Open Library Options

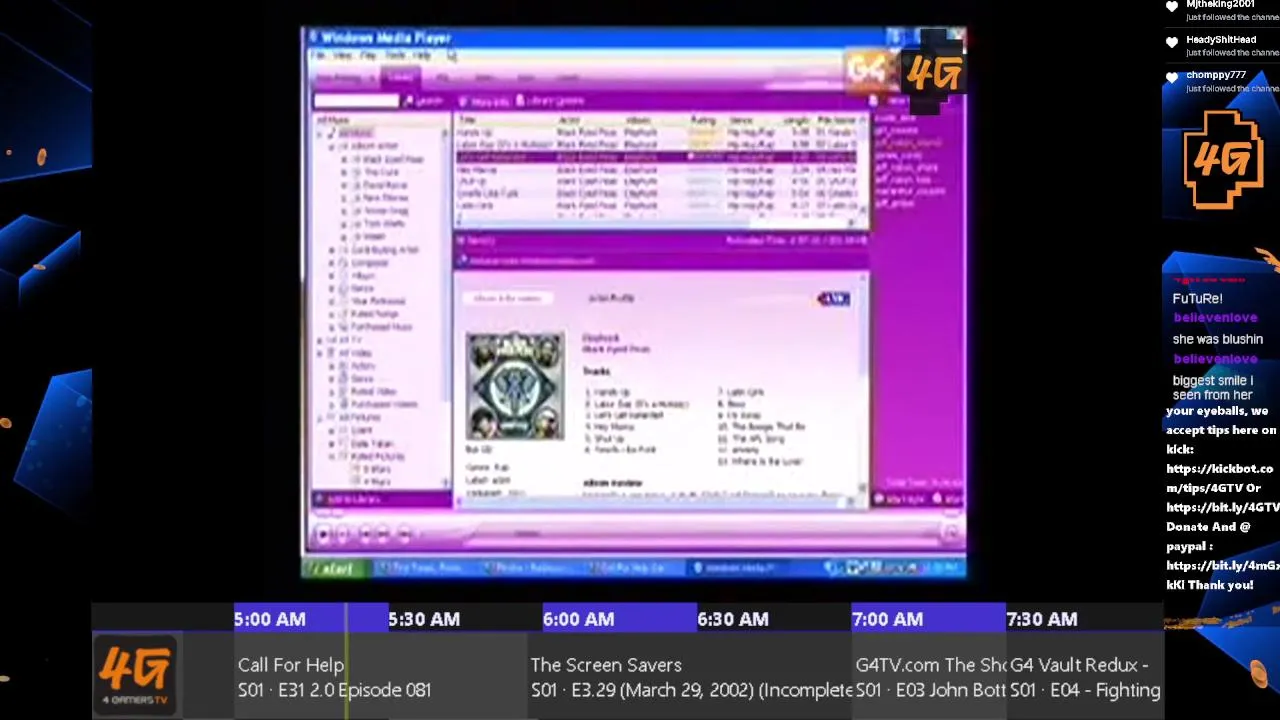550,101
